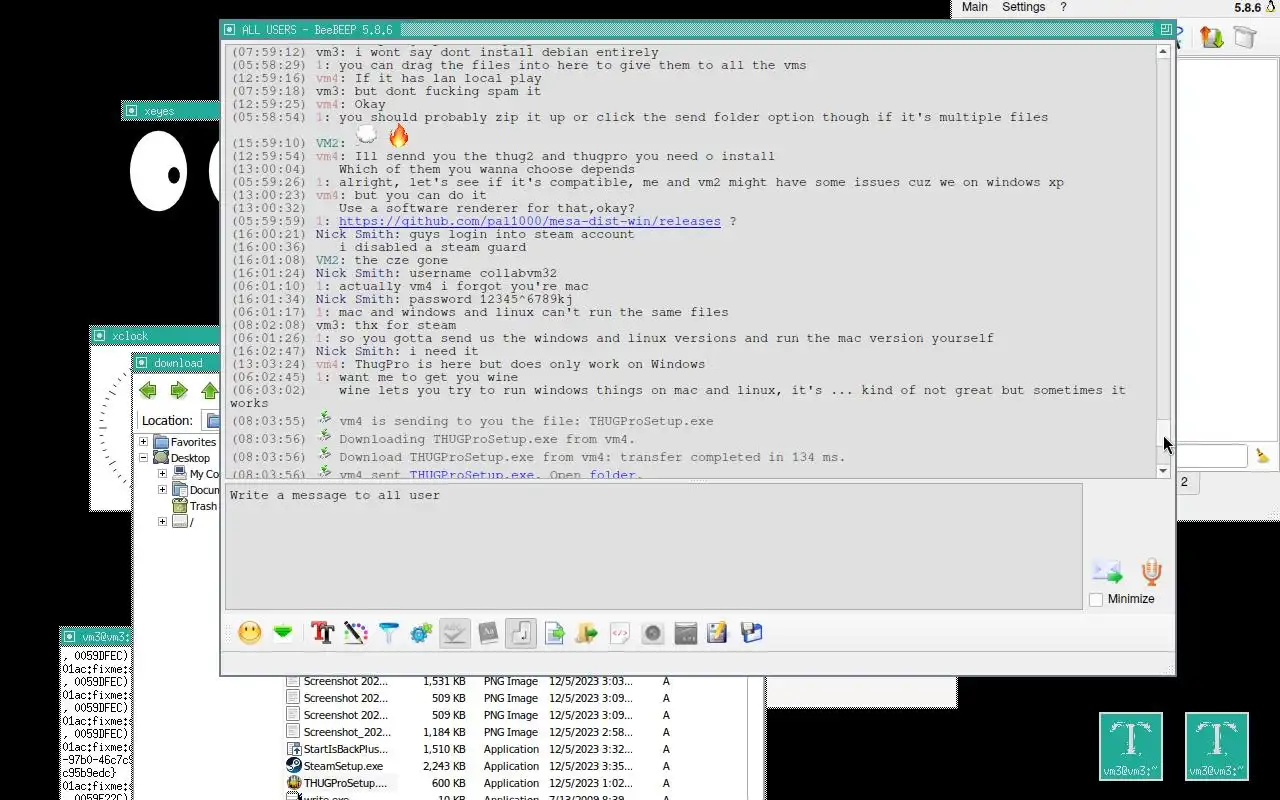Click the blue floppy save chat icon

pyautogui.click(x=751, y=632)
